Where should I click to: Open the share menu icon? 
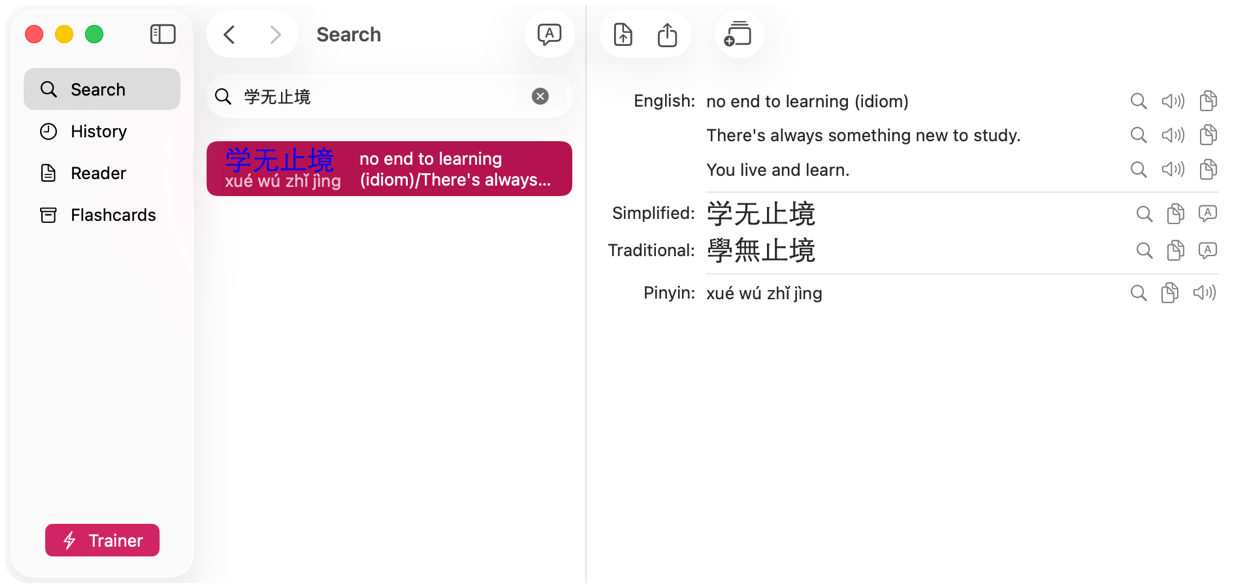(x=667, y=35)
